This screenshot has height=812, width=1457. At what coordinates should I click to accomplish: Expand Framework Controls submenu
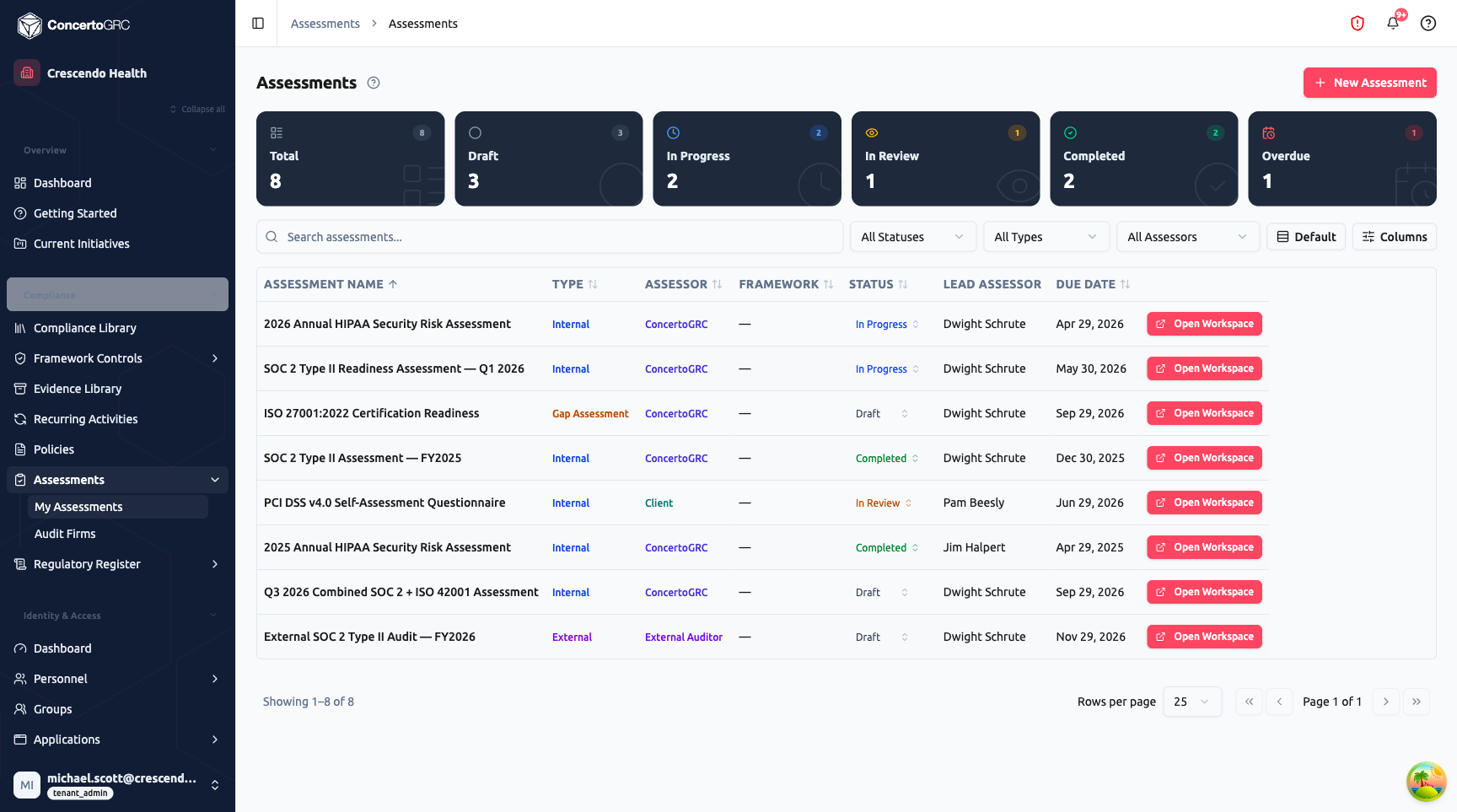pyautogui.click(x=215, y=358)
